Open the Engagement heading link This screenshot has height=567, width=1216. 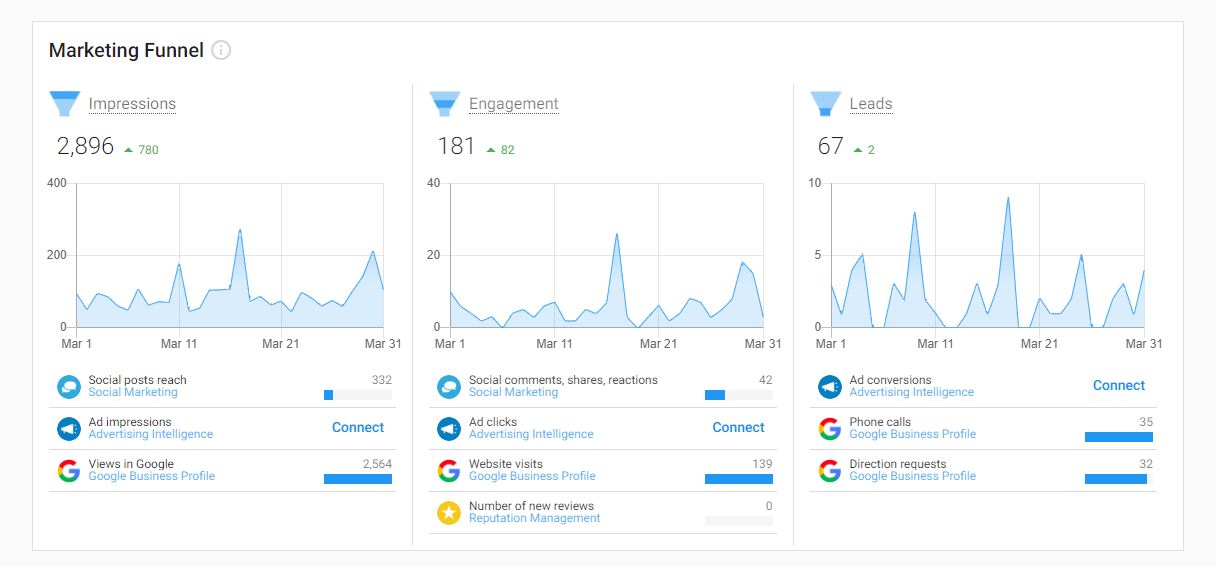513,104
